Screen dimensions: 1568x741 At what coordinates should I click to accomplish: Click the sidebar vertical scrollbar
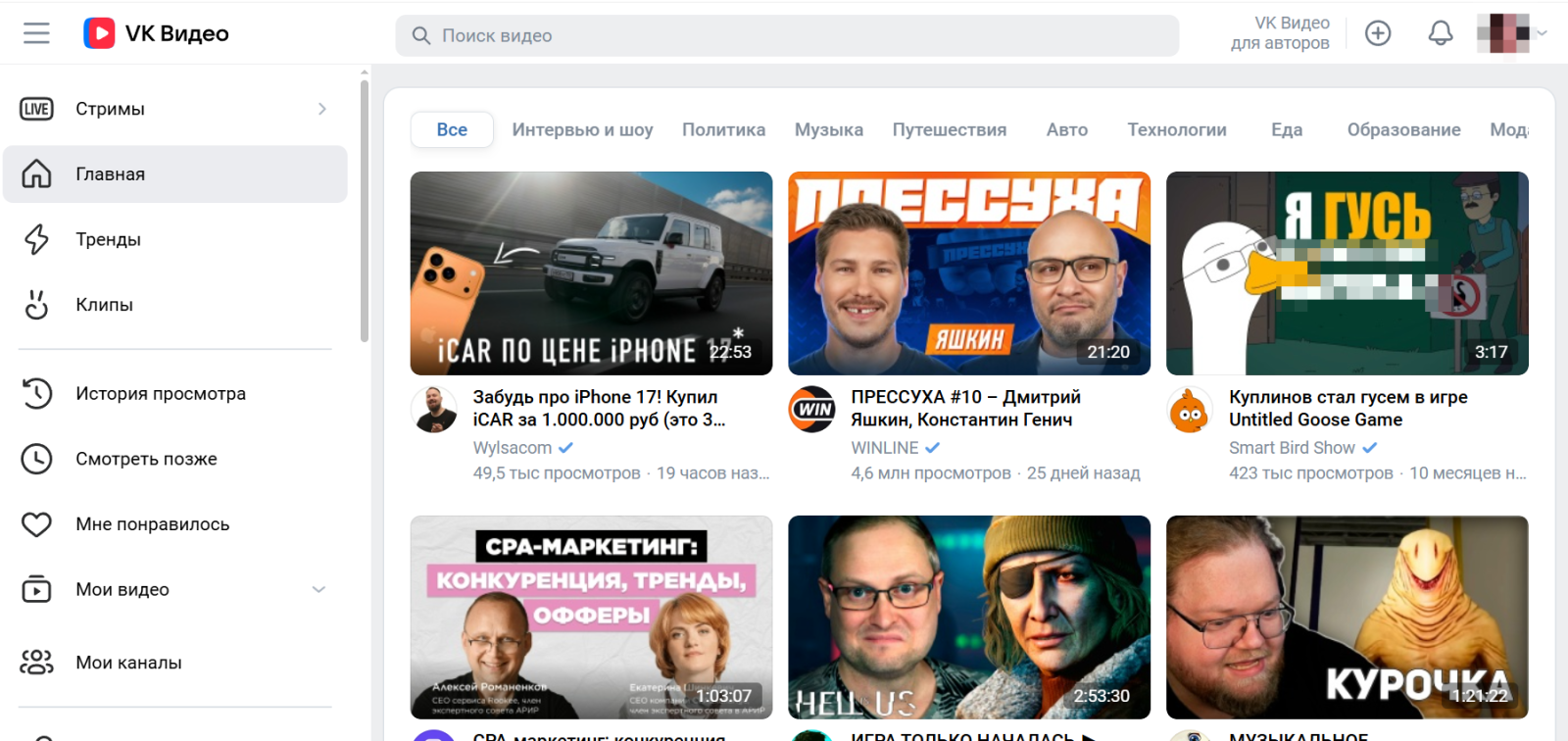pos(365,211)
